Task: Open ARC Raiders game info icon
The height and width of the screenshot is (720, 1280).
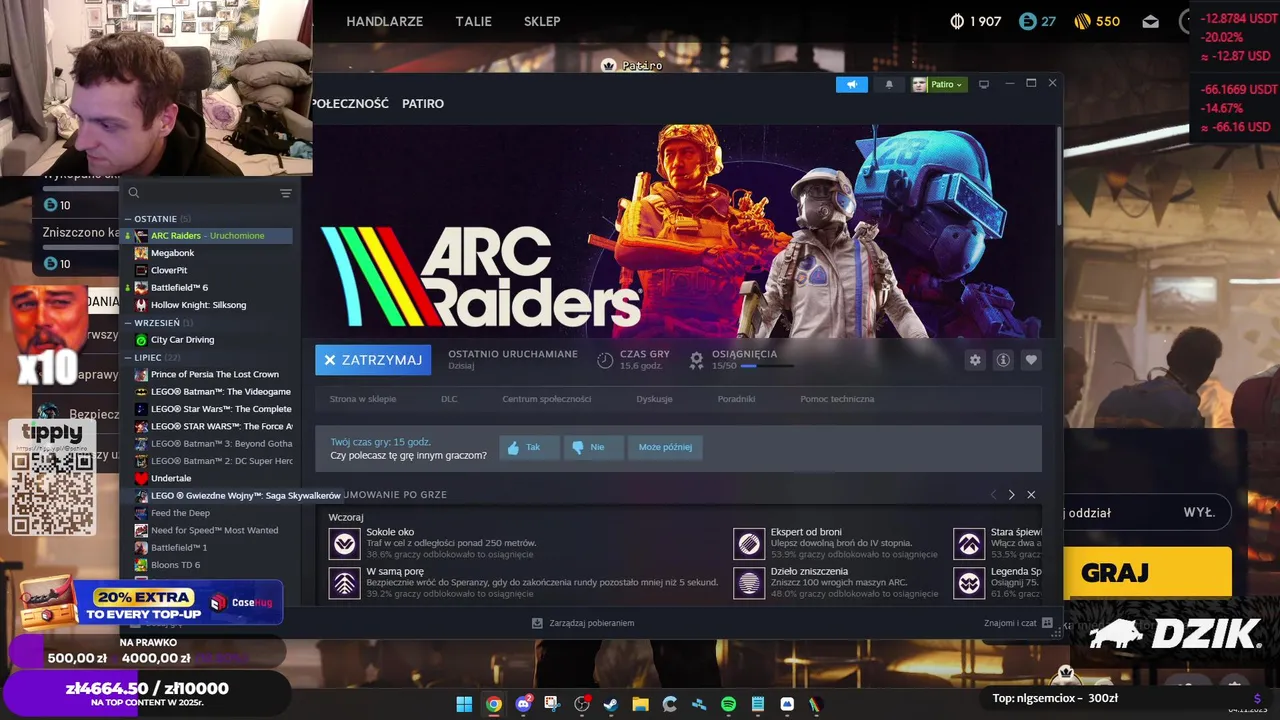Action: click(1003, 360)
